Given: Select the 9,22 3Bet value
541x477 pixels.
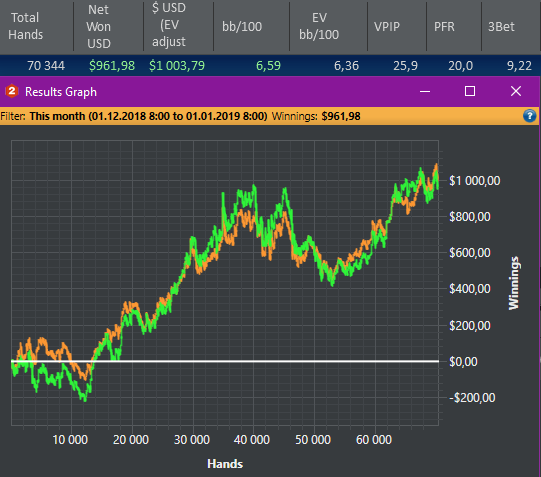Looking at the screenshot, I should point(519,66).
